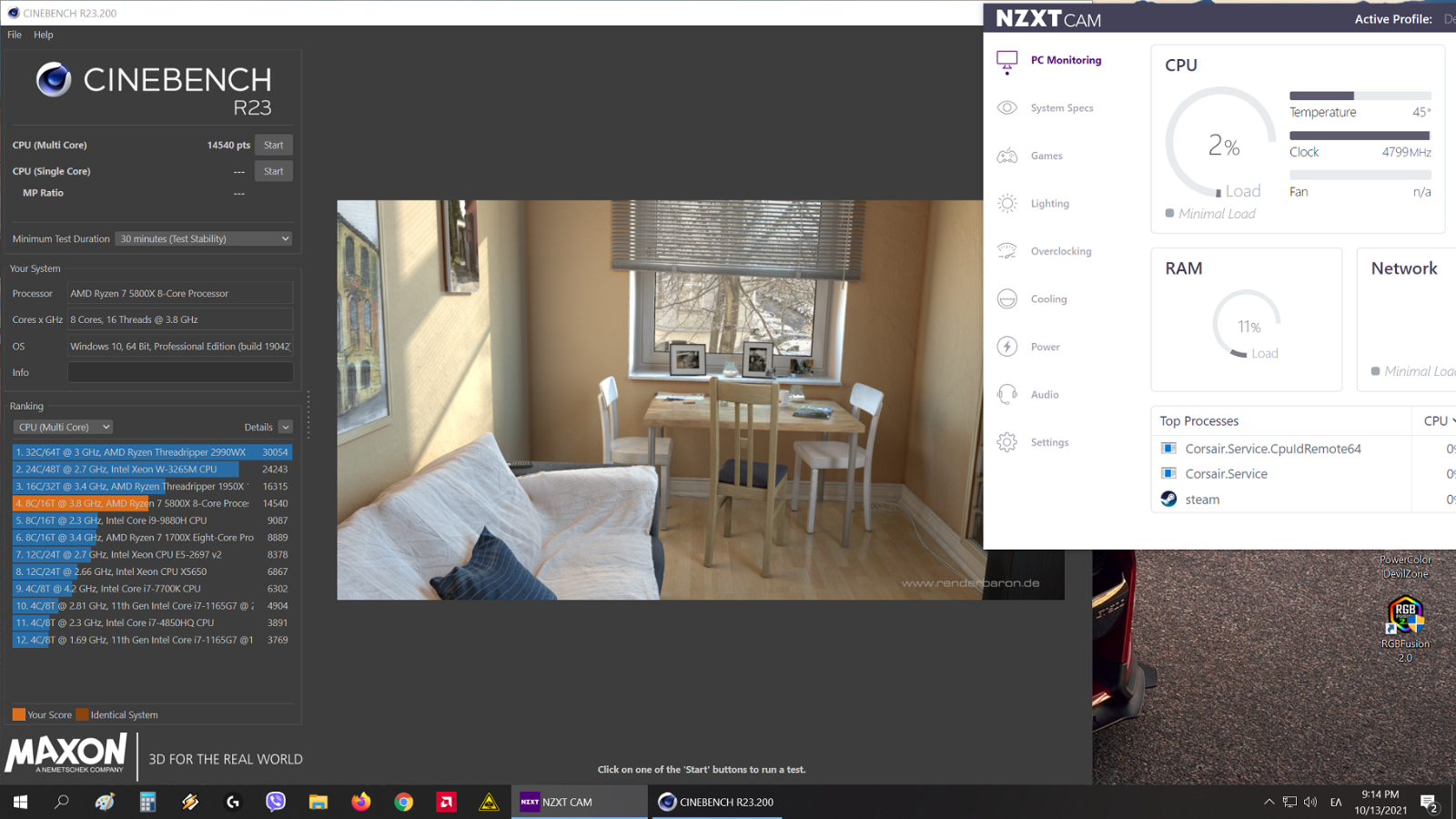The height and width of the screenshot is (819, 1456).
Task: Select ranking row Threadripper 1950X
Action: (x=152, y=487)
